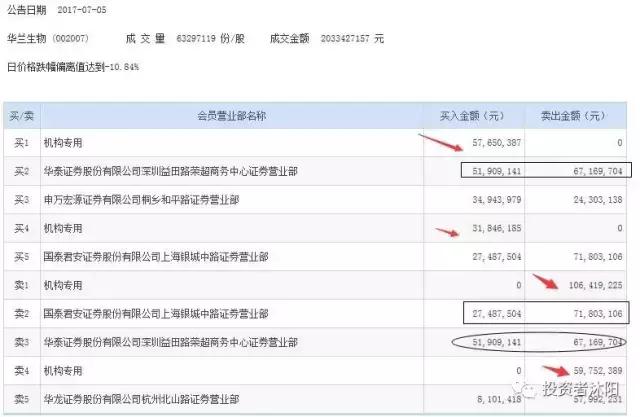Click 机构专用 in the 卖1 row
Screen dimensions: 640x417
pos(63,285)
